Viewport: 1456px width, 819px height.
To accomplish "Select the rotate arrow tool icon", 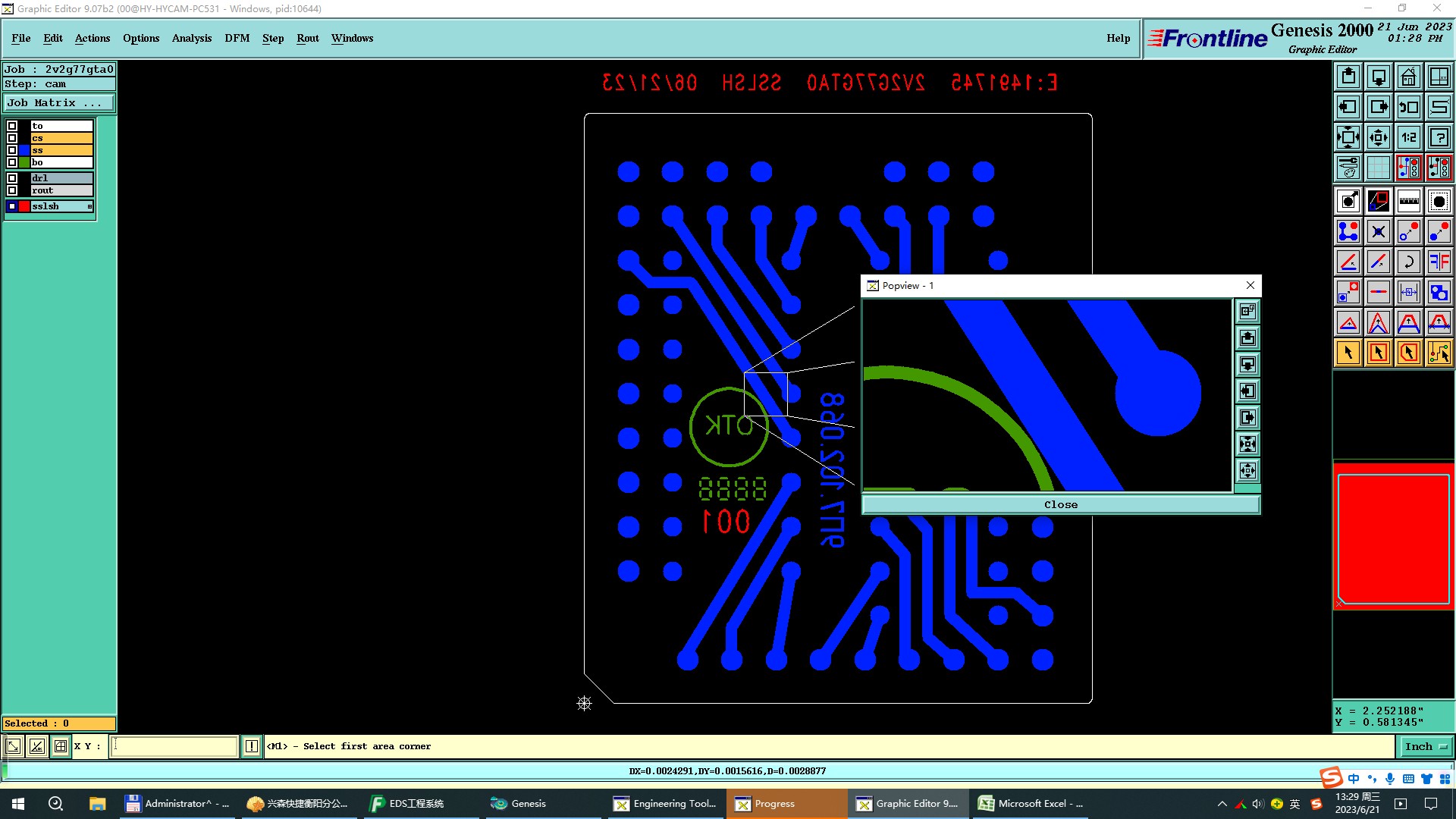I will pyautogui.click(x=1408, y=262).
